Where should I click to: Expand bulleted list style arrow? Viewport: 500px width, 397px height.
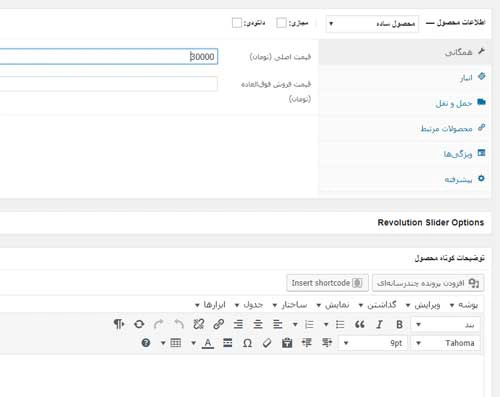point(326,324)
